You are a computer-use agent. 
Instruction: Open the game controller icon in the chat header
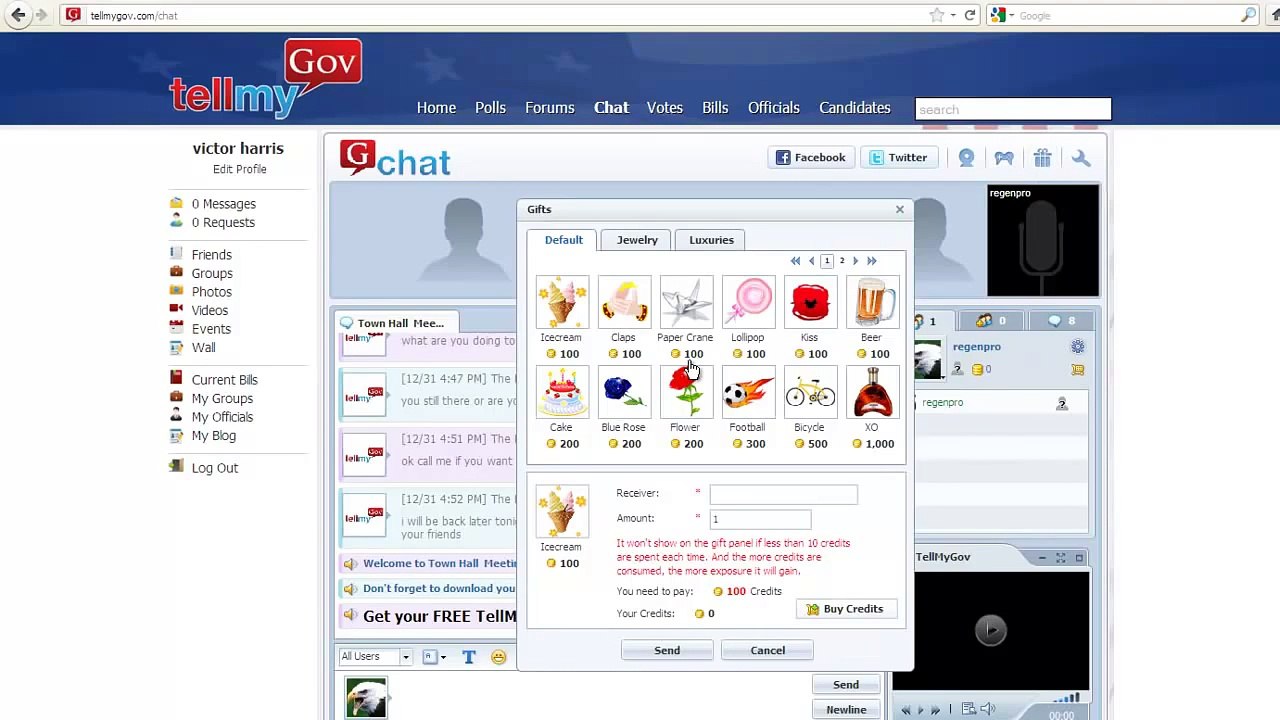tap(1004, 158)
